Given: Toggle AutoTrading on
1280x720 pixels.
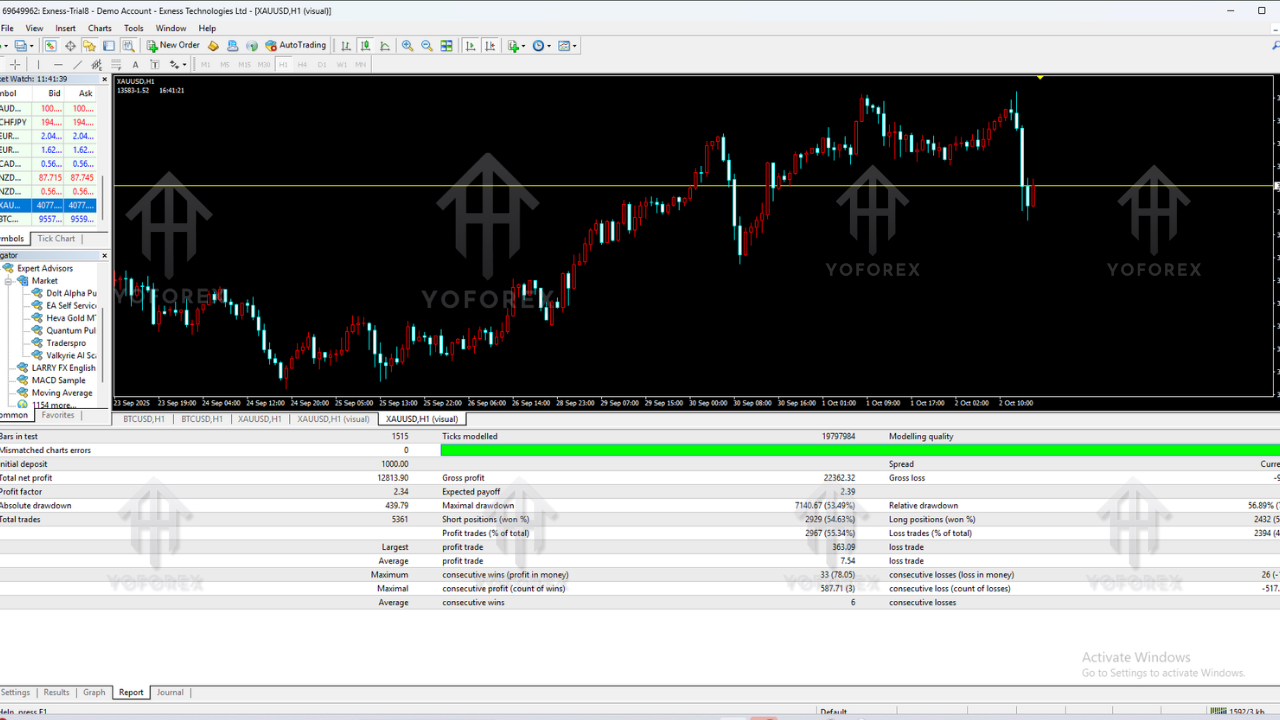Looking at the screenshot, I should (x=295, y=45).
